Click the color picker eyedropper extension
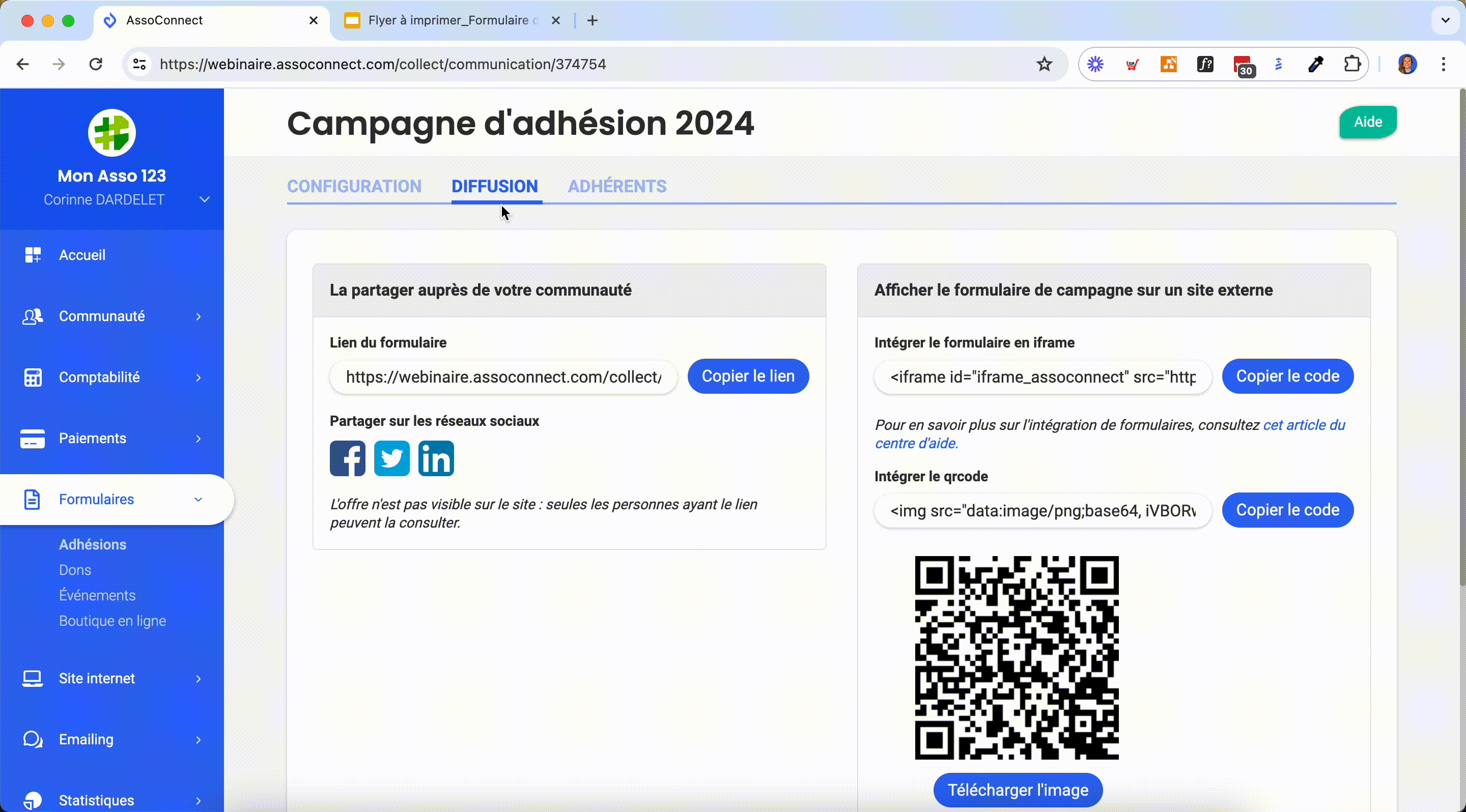 (1315, 64)
